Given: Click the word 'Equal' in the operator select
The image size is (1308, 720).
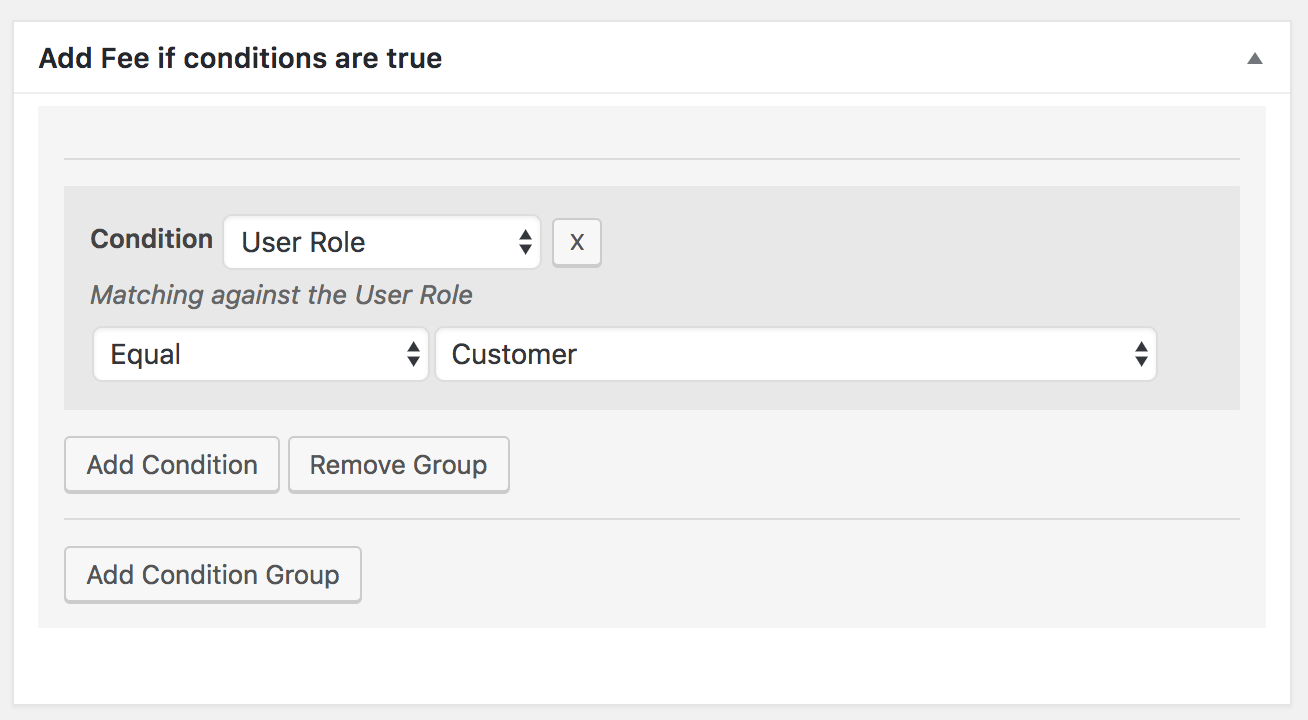Looking at the screenshot, I should 146,354.
